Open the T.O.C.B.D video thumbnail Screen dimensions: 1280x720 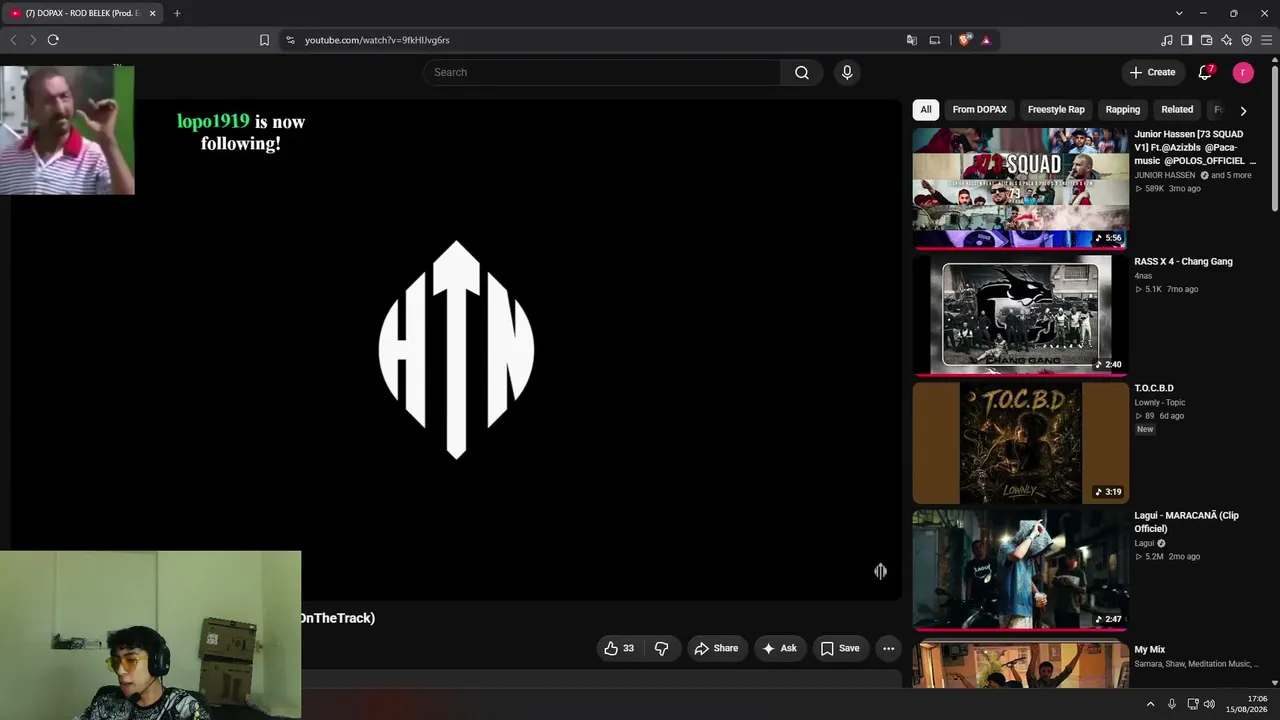coord(1021,442)
